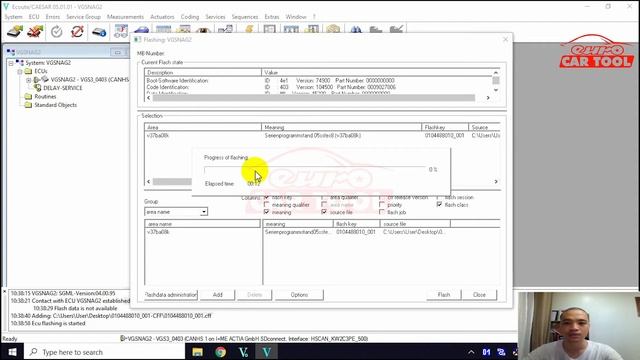Click the Add button
This screenshot has width=640, height=360.
(218, 295)
